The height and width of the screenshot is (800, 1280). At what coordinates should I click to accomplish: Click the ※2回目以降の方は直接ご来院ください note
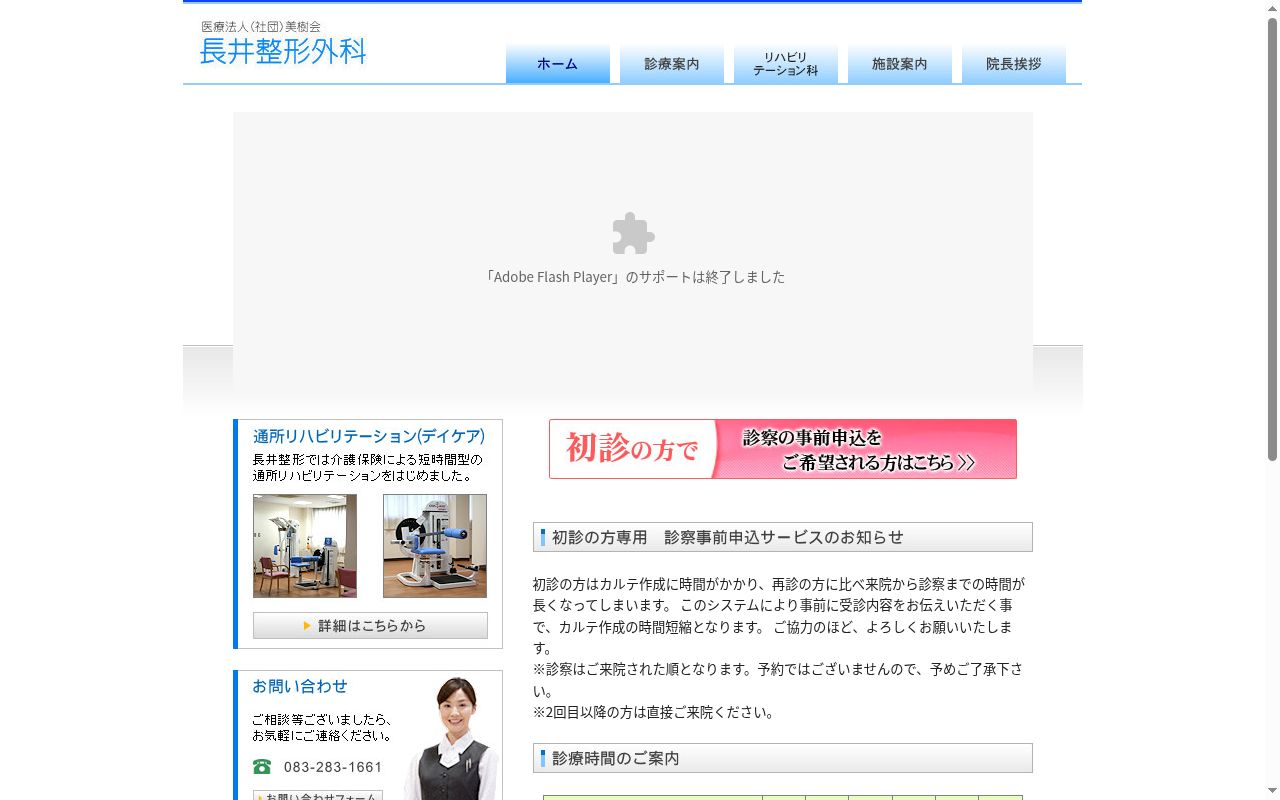(654, 713)
